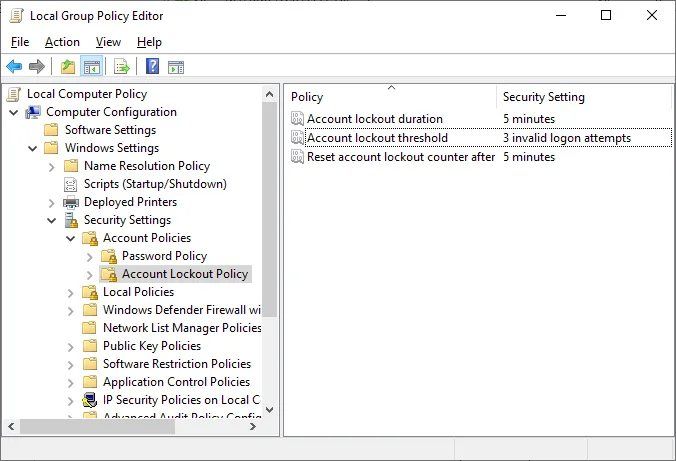This screenshot has width=676, height=461.
Task: Select Software Restriction Policies in tree
Action: (x=176, y=364)
